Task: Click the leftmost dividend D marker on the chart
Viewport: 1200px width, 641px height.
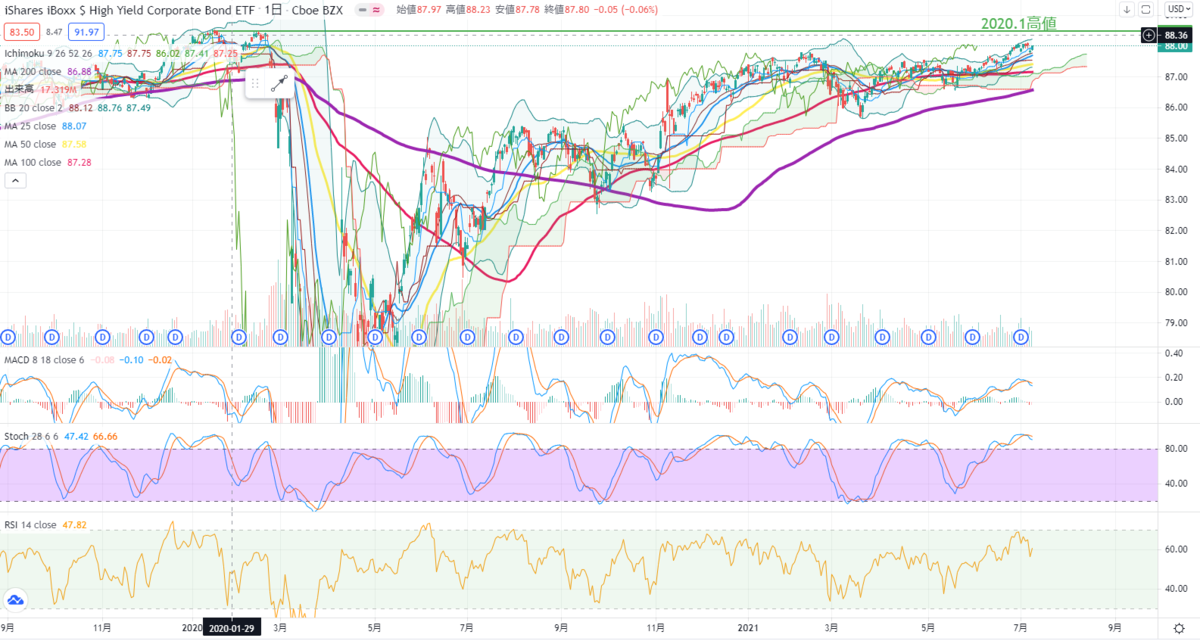Action: [10, 338]
